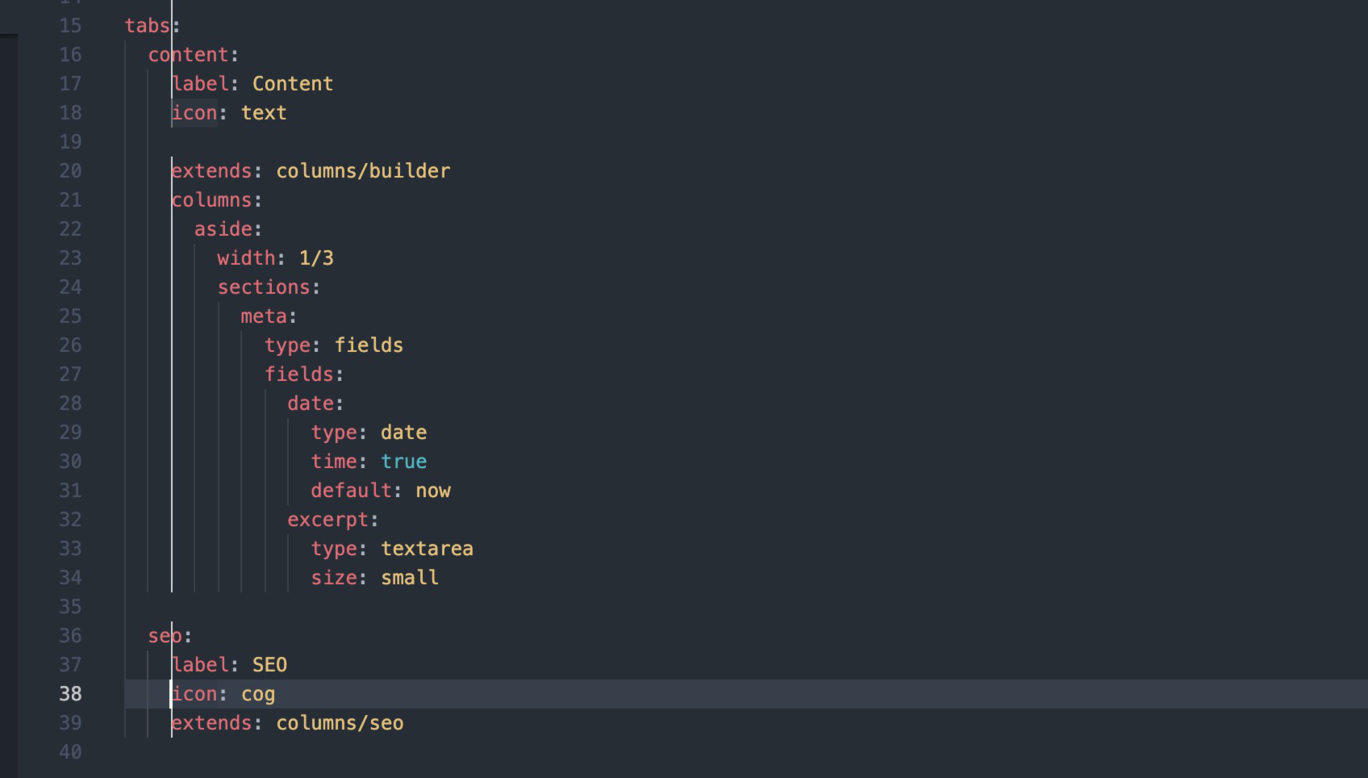Click the 'type' key before textarea
1368x778 pixels.
tap(334, 548)
